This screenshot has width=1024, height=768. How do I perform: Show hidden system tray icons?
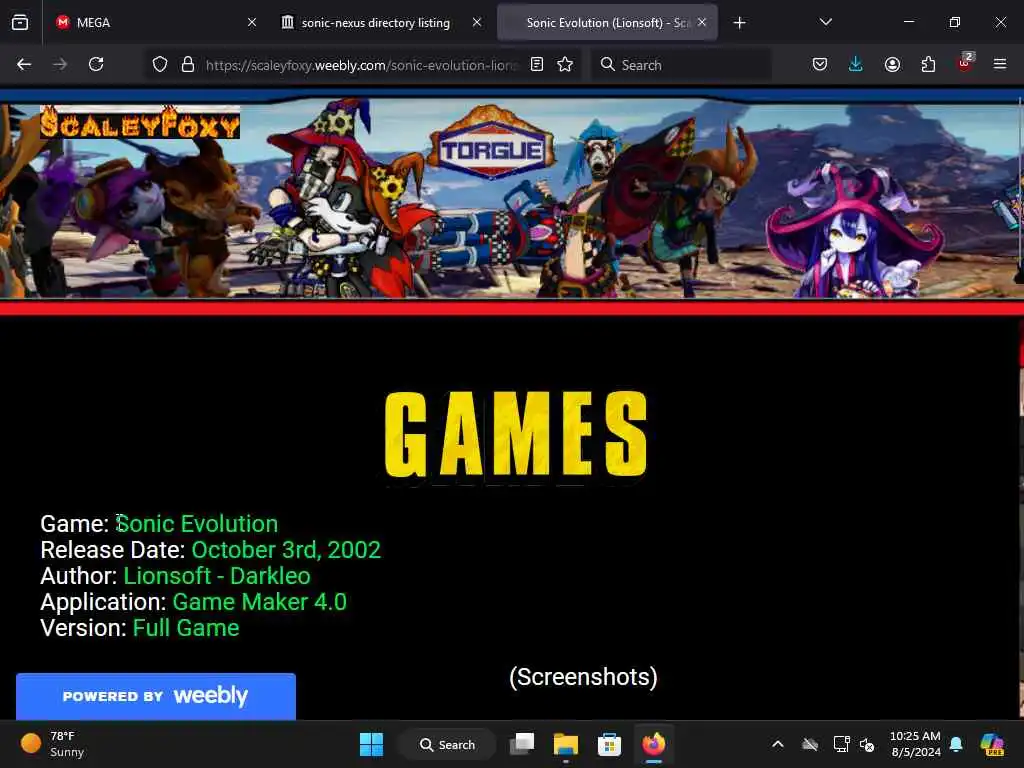pos(778,744)
